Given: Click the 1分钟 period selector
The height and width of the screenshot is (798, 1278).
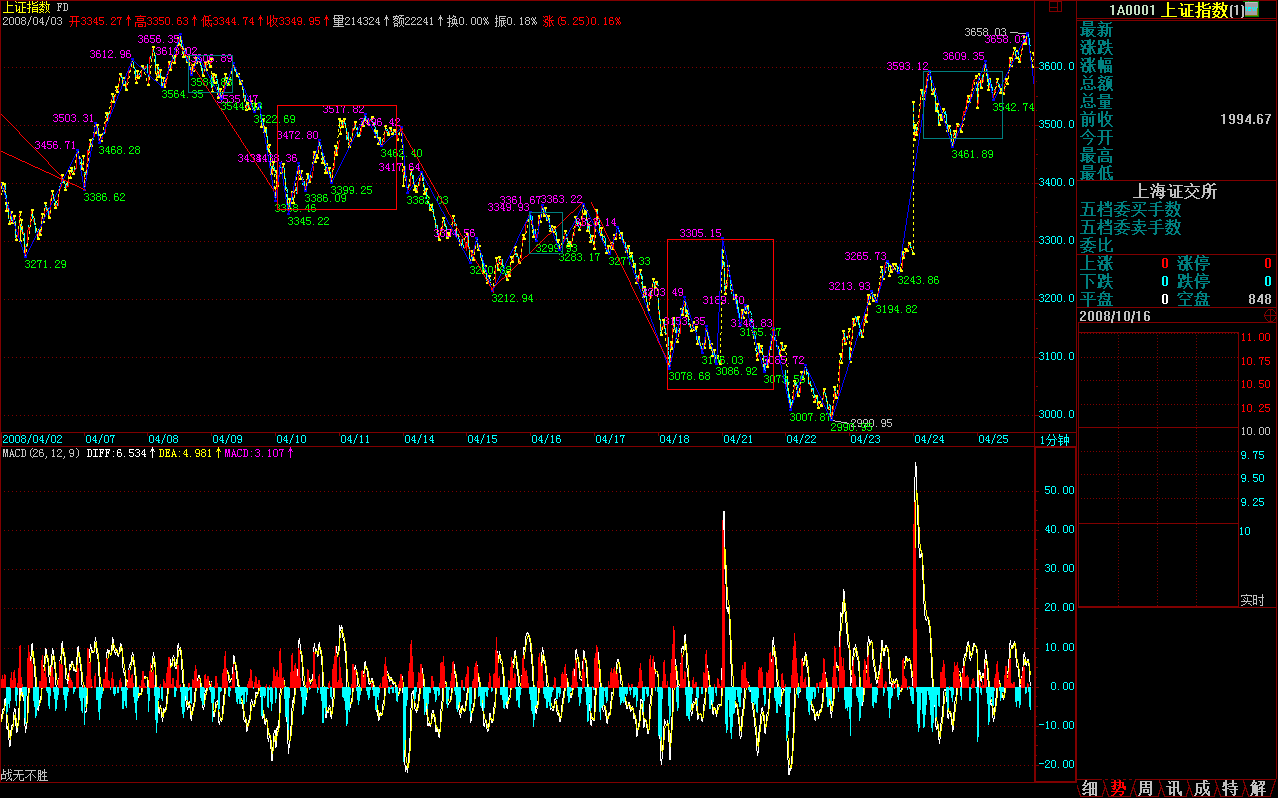Looking at the screenshot, I should [1054, 440].
